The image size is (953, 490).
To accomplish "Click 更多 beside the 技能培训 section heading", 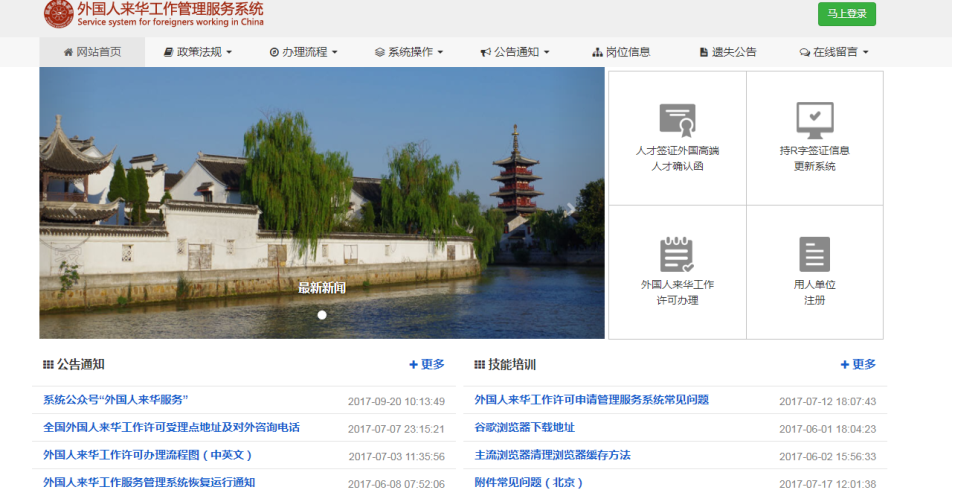I will pos(858,365).
